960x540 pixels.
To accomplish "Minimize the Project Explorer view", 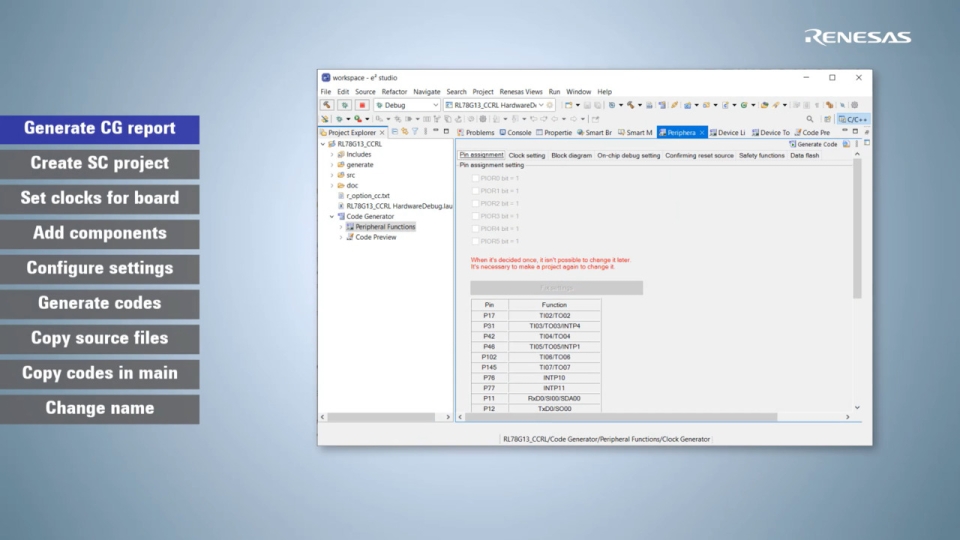I will 436,131.
